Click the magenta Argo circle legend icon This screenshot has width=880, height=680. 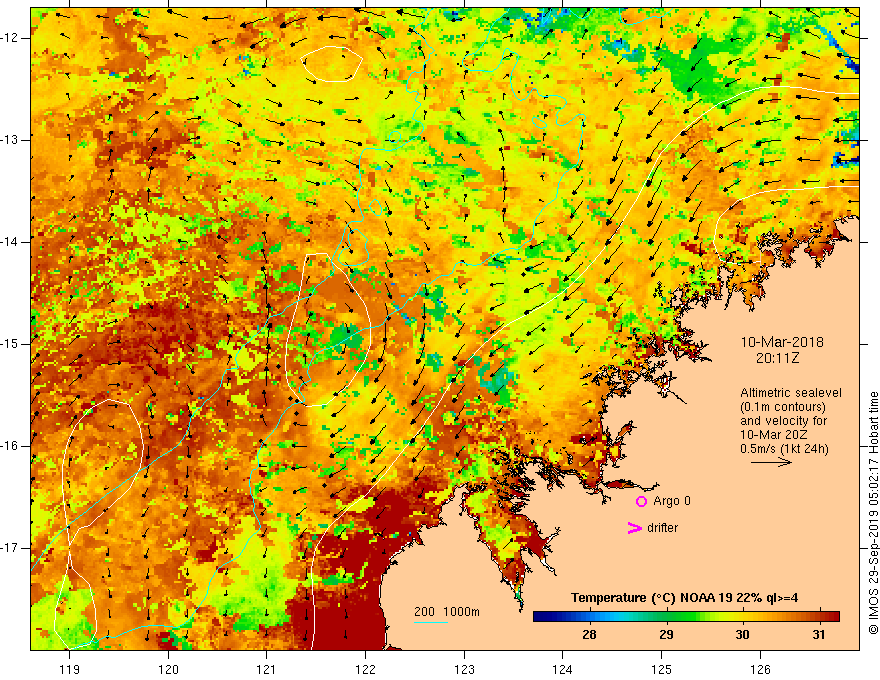pos(641,502)
